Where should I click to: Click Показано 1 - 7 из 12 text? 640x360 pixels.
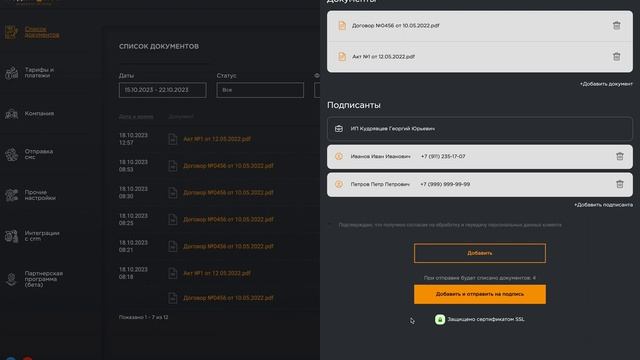(x=143, y=317)
